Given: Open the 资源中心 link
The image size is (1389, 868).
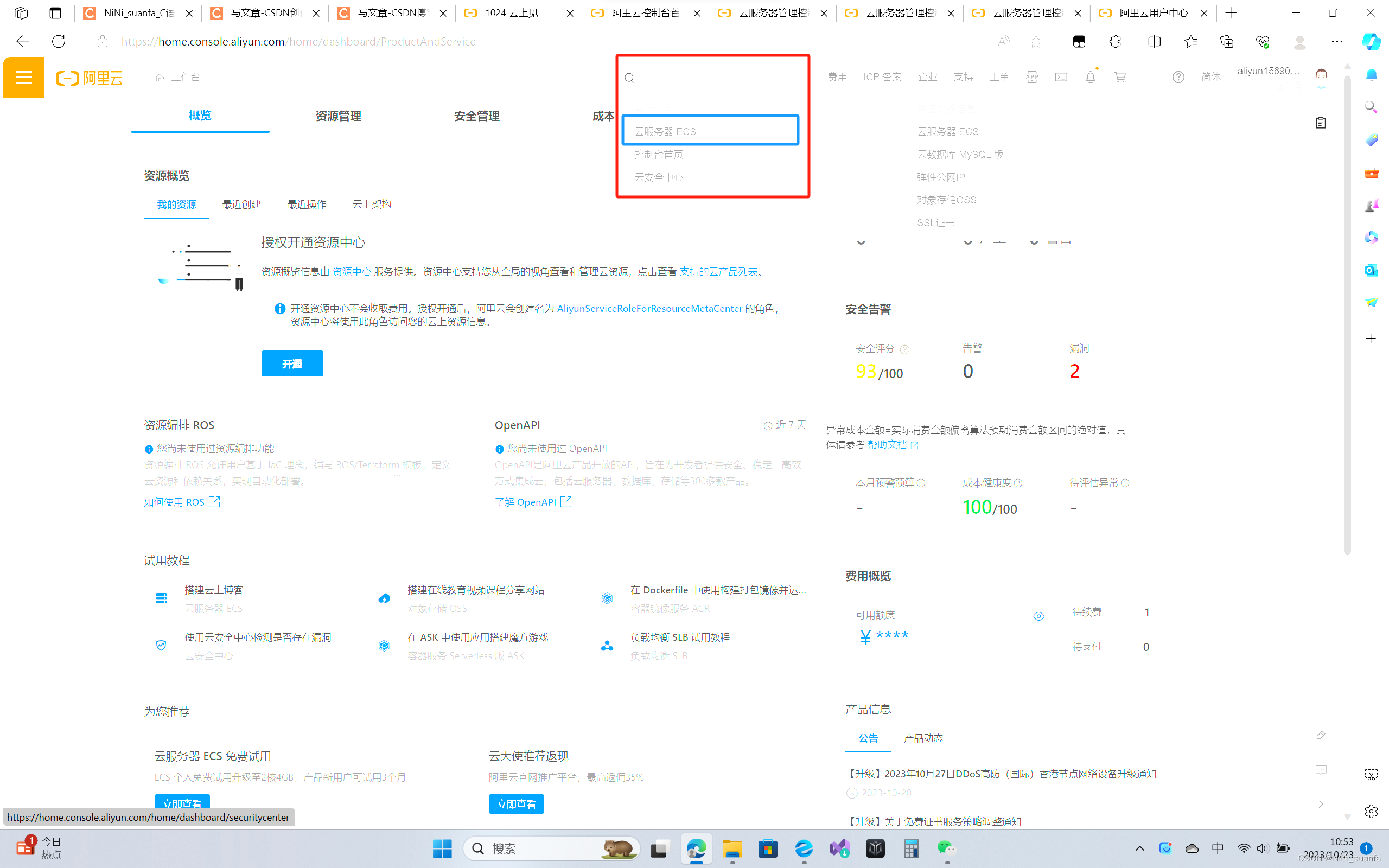Looking at the screenshot, I should click(352, 272).
